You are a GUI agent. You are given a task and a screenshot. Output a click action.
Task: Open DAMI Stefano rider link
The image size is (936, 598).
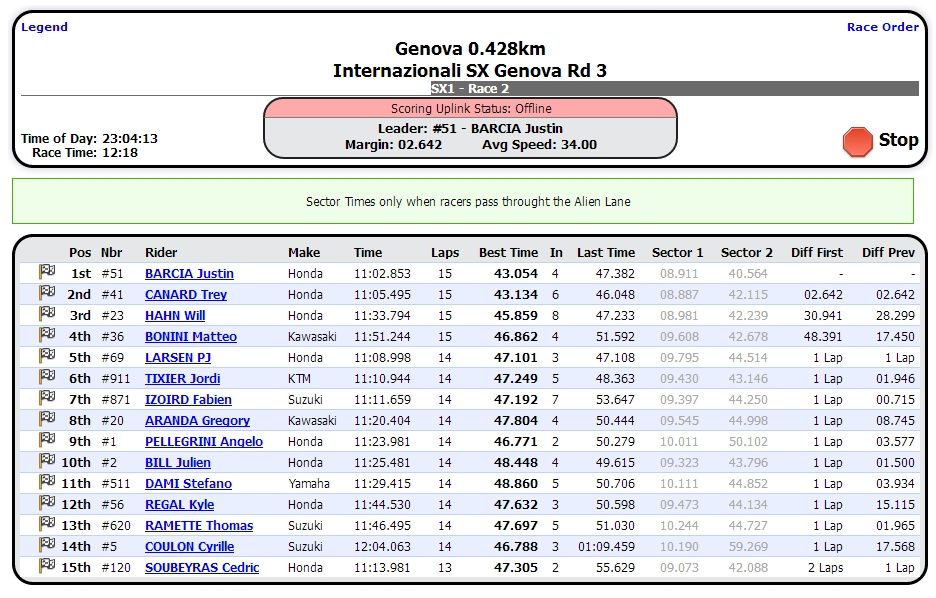188,484
